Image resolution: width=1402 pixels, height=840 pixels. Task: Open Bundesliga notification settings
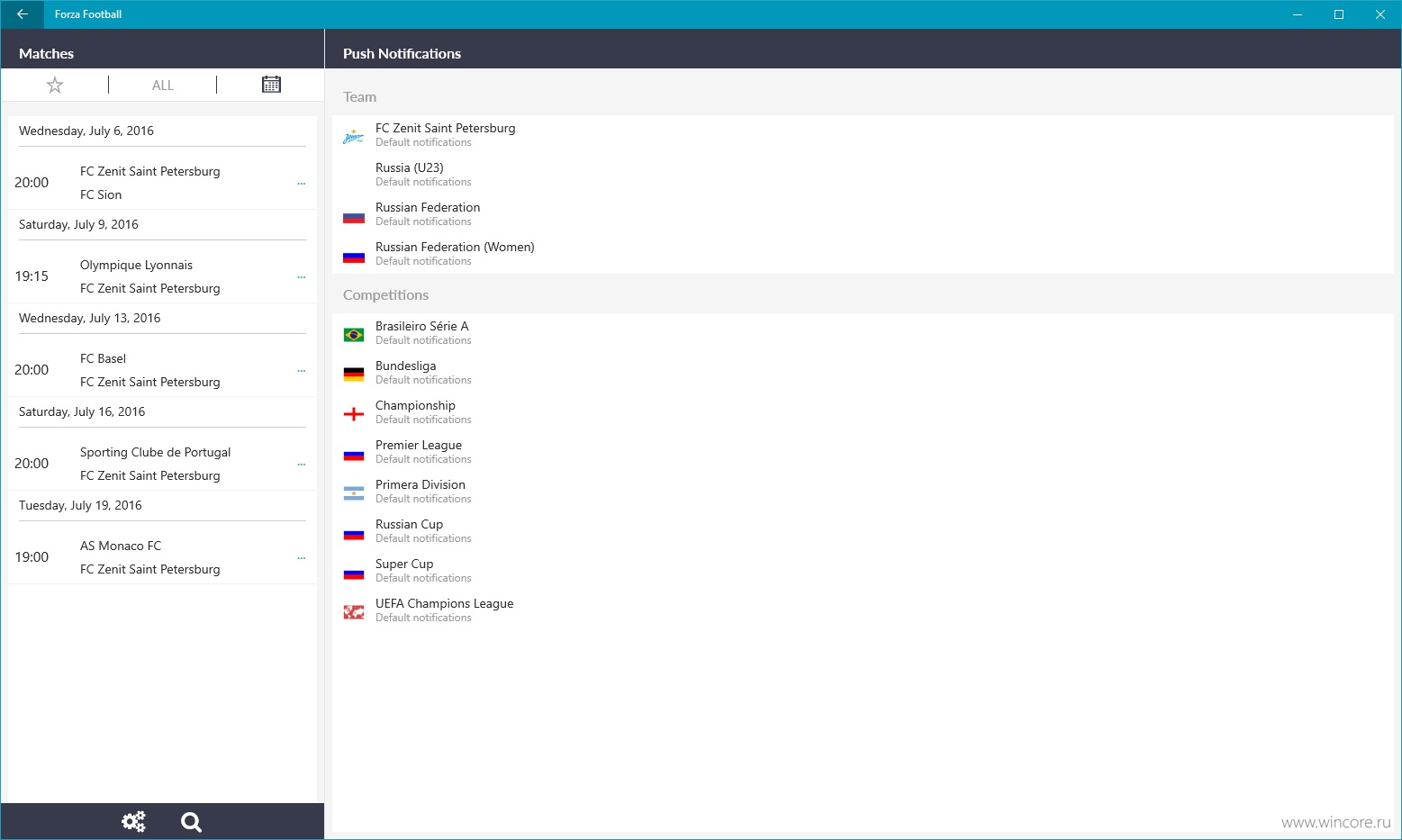[863, 373]
